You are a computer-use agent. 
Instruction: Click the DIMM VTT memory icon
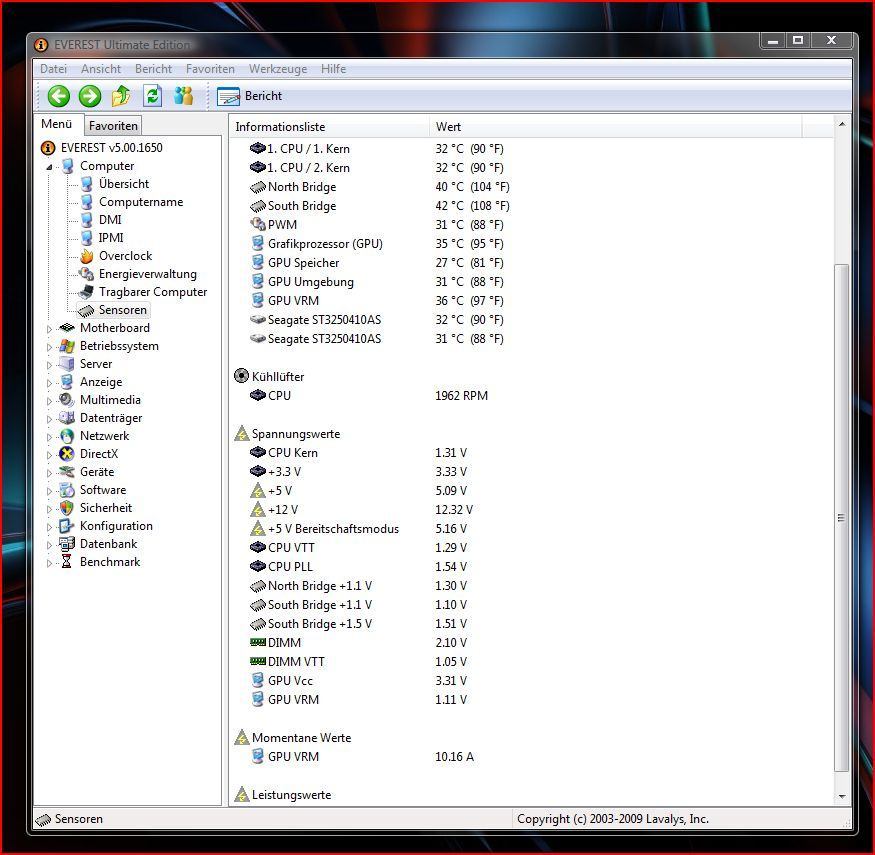(x=258, y=661)
